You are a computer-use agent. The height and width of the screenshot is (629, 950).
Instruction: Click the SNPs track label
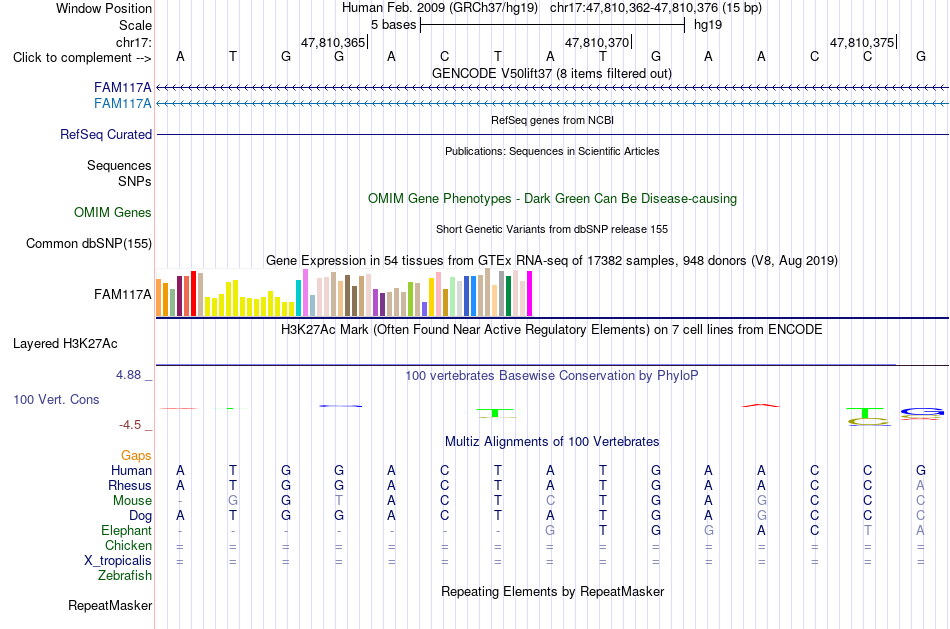pyautogui.click(x=135, y=181)
